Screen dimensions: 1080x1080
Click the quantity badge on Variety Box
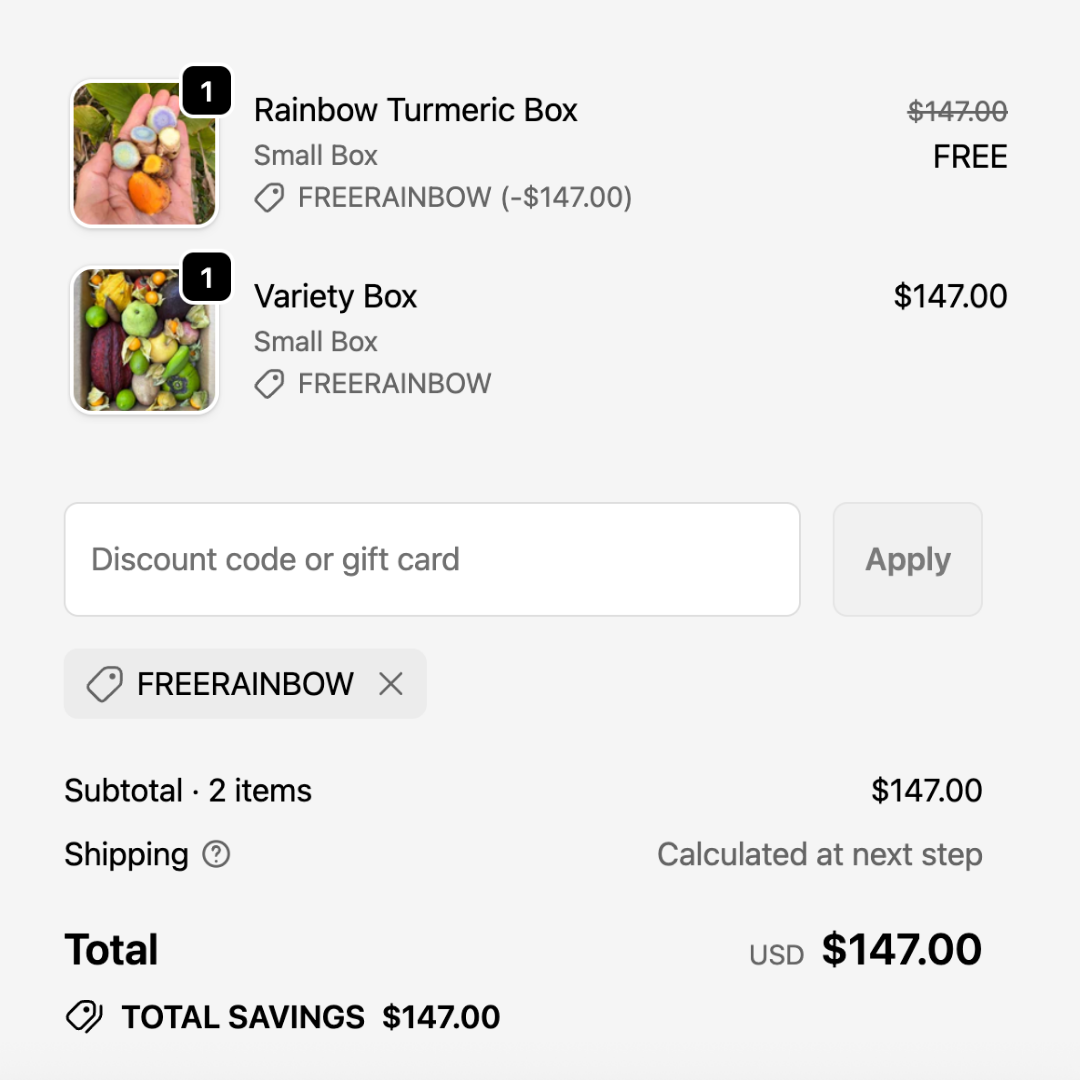[207, 278]
